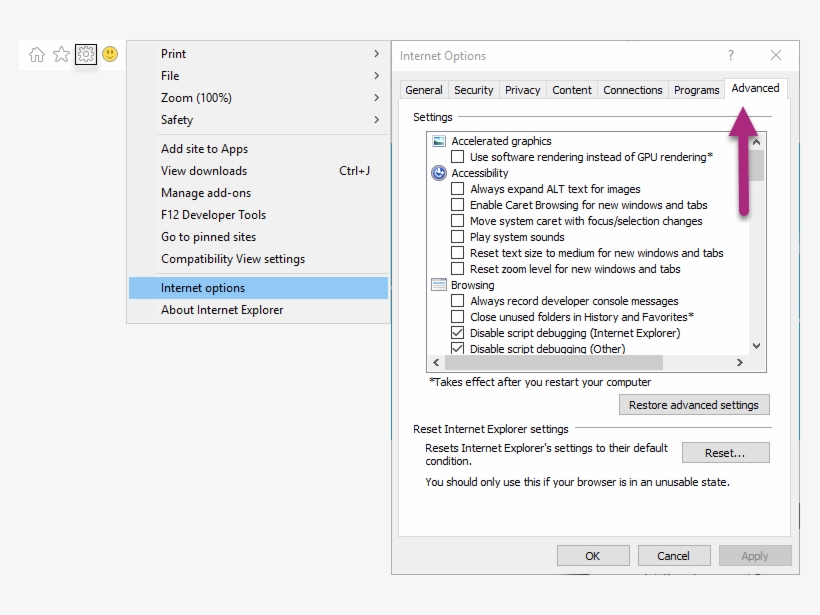
Task: Expand the Print submenu
Action: (258, 53)
